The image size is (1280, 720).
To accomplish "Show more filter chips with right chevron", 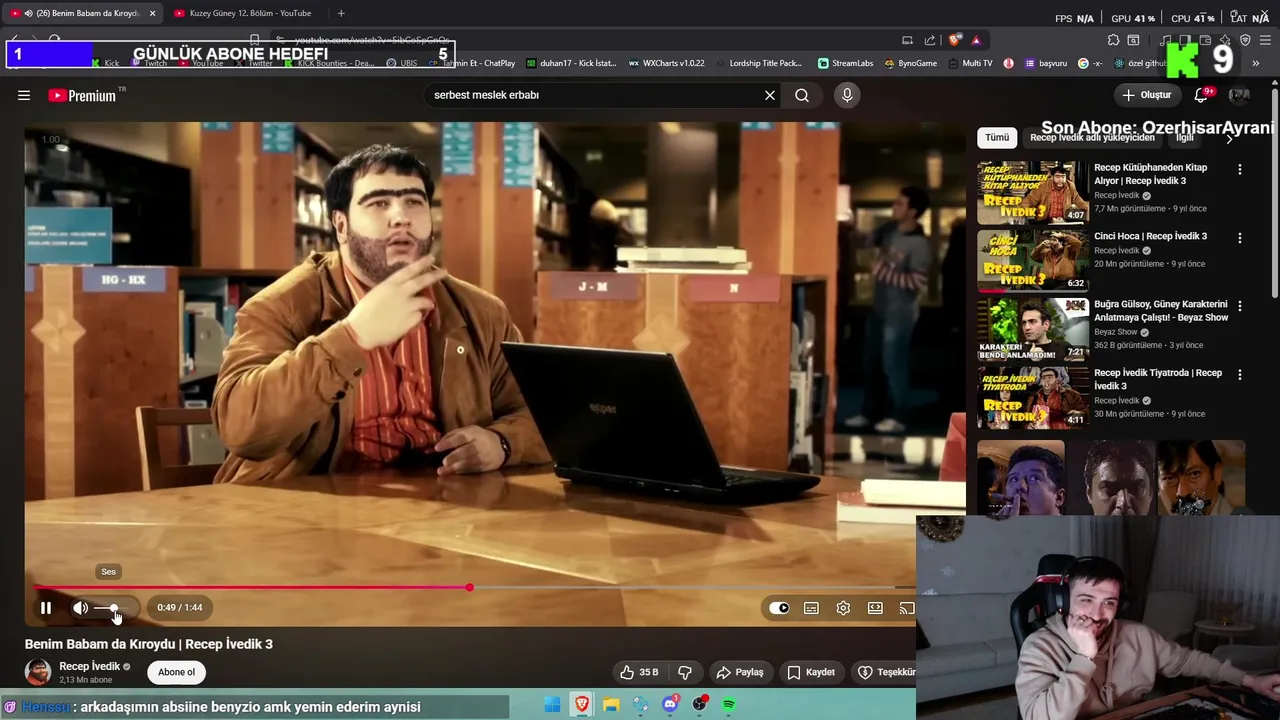I will 1229,138.
